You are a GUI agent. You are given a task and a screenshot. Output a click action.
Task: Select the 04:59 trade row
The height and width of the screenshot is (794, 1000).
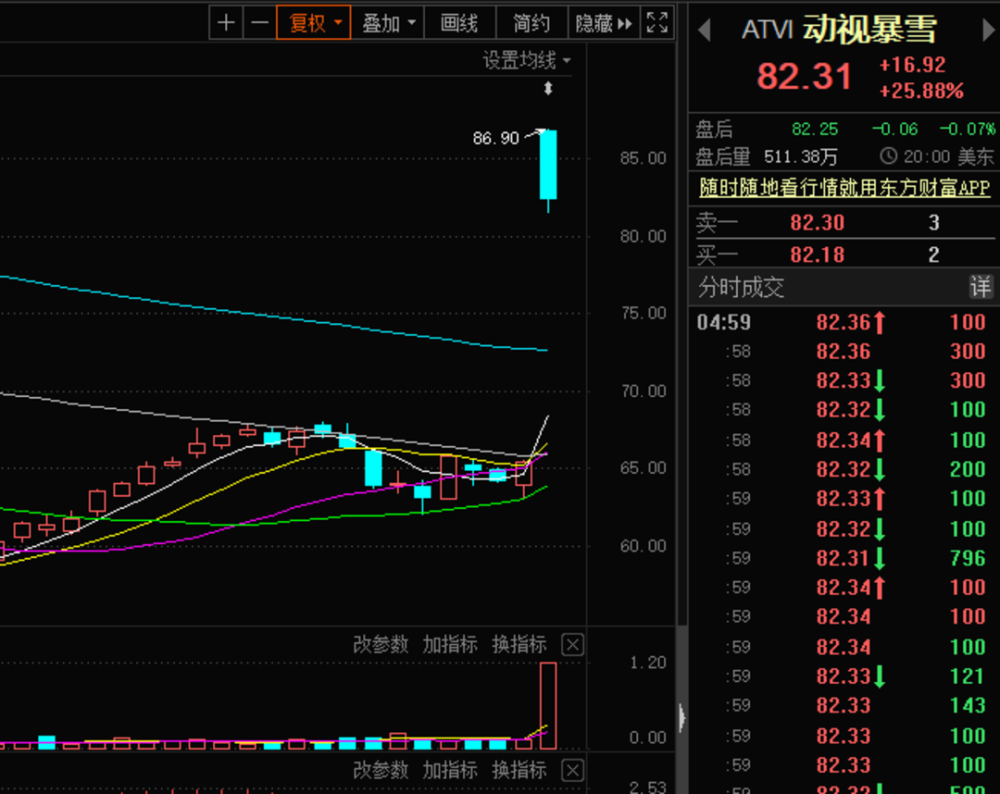842,322
